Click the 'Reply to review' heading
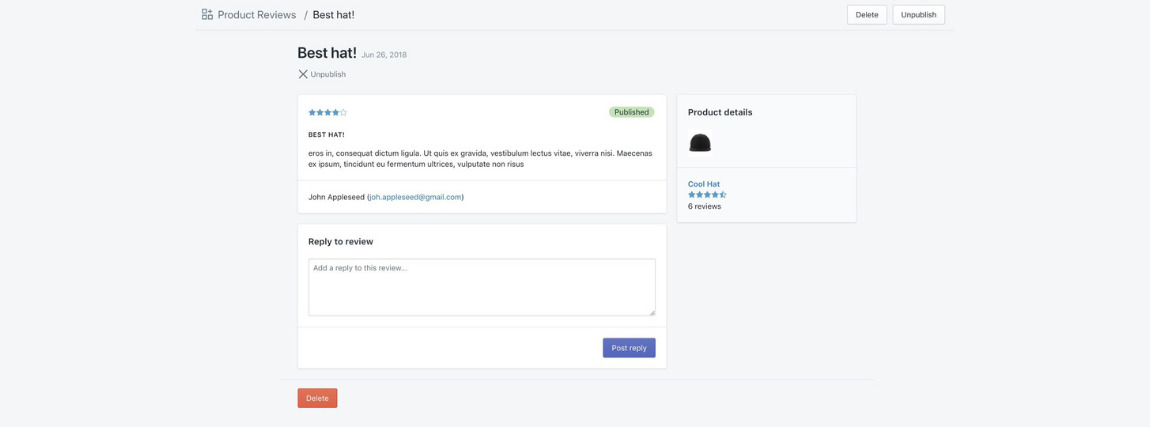This screenshot has height=427, width=1150. click(340, 241)
